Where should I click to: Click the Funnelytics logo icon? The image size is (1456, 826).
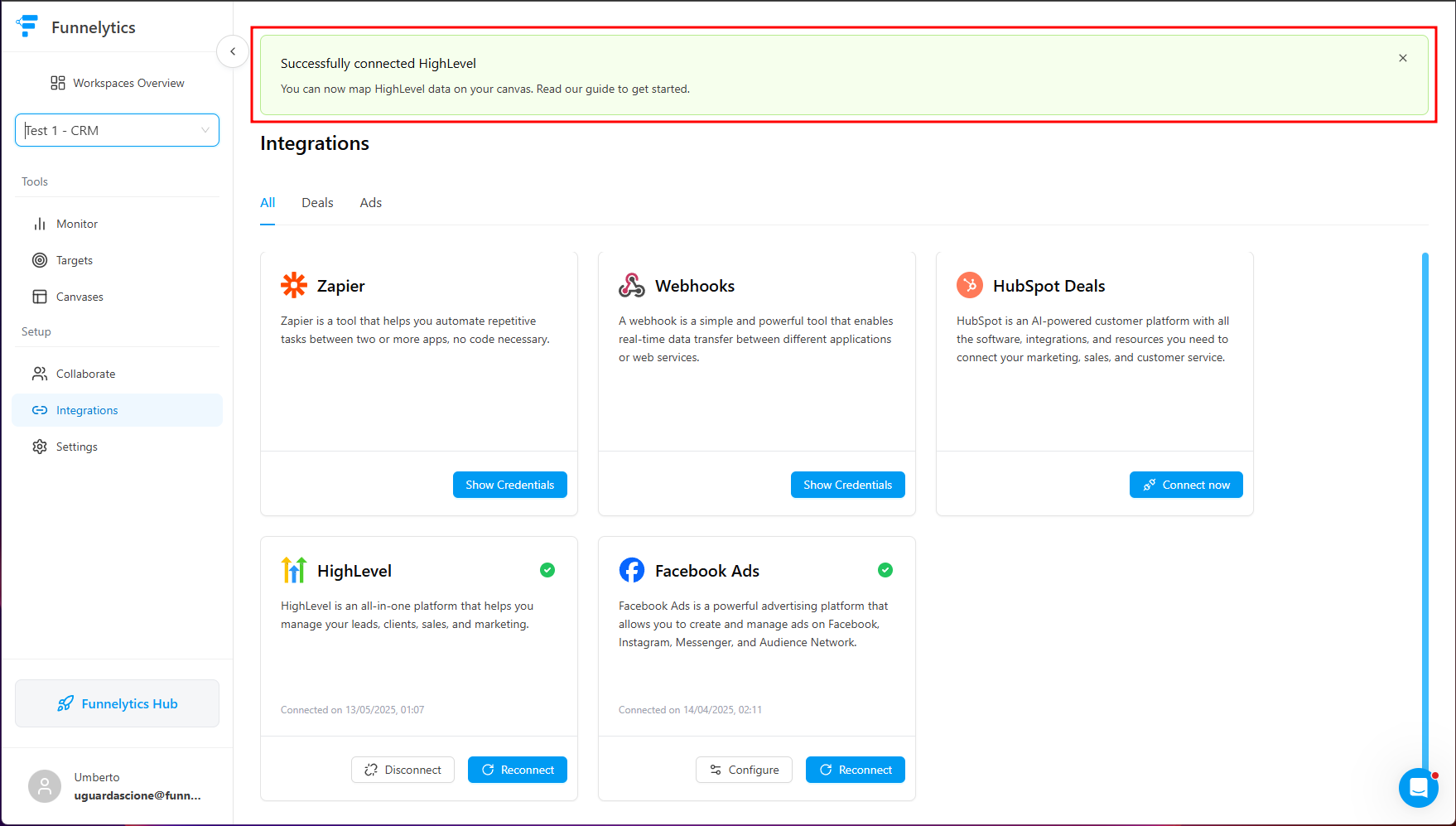27,26
